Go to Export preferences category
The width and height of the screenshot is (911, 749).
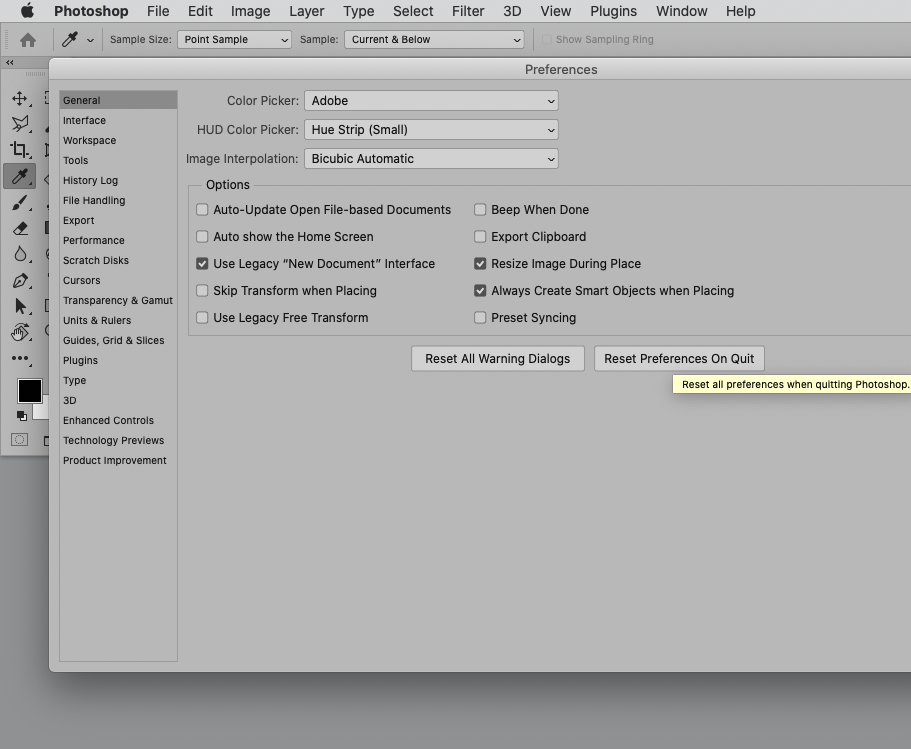[119, 220]
